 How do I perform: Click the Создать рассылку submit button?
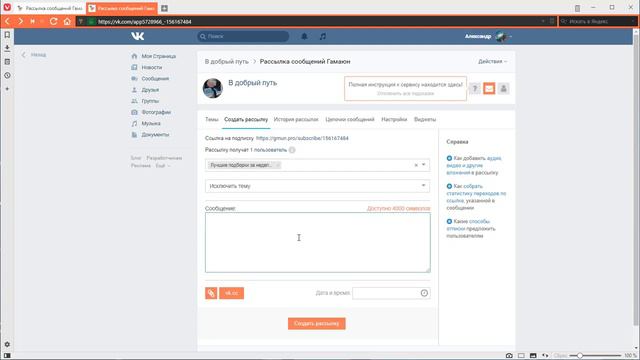tap(316, 323)
